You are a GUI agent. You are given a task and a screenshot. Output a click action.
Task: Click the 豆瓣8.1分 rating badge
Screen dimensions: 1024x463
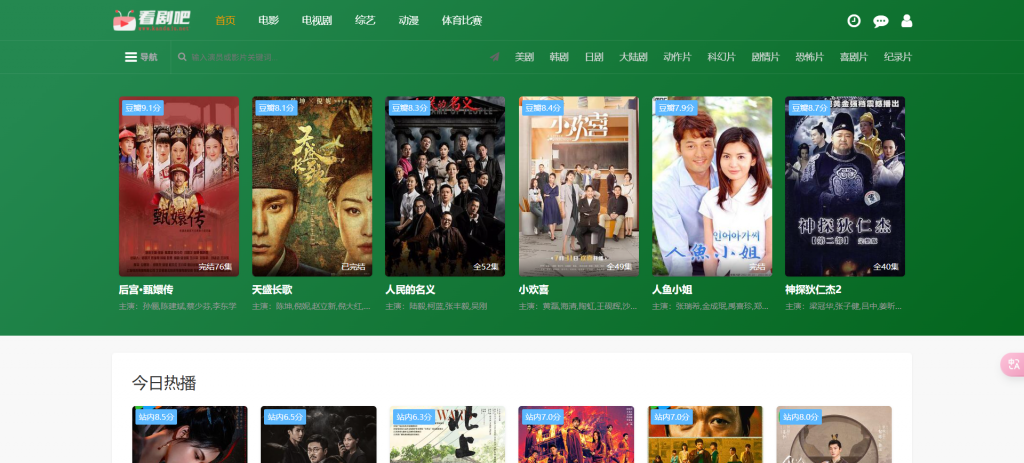276,108
